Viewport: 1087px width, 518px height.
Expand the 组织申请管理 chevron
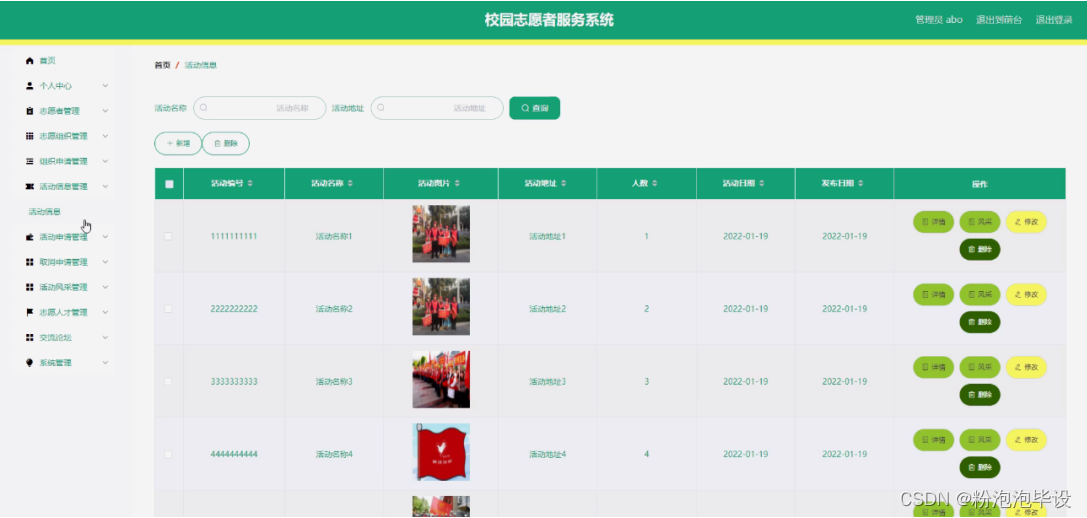pos(105,162)
